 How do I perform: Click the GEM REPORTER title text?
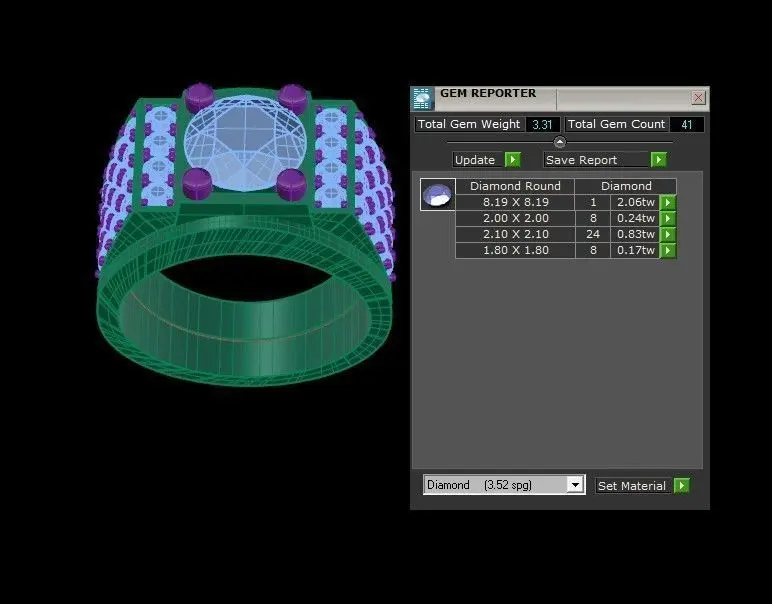(x=488, y=93)
